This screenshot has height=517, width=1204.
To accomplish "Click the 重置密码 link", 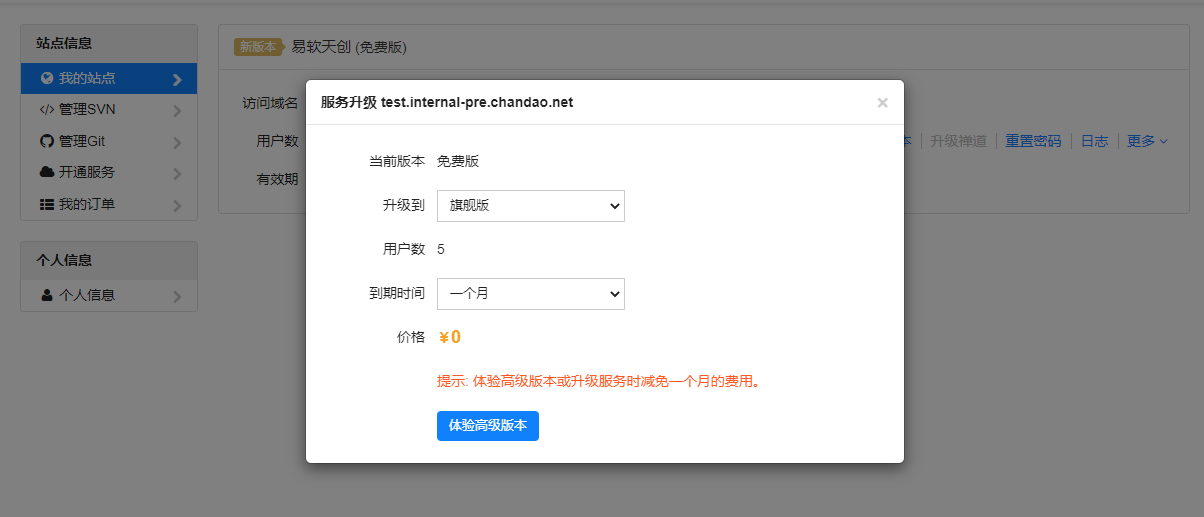I will click(x=1033, y=141).
